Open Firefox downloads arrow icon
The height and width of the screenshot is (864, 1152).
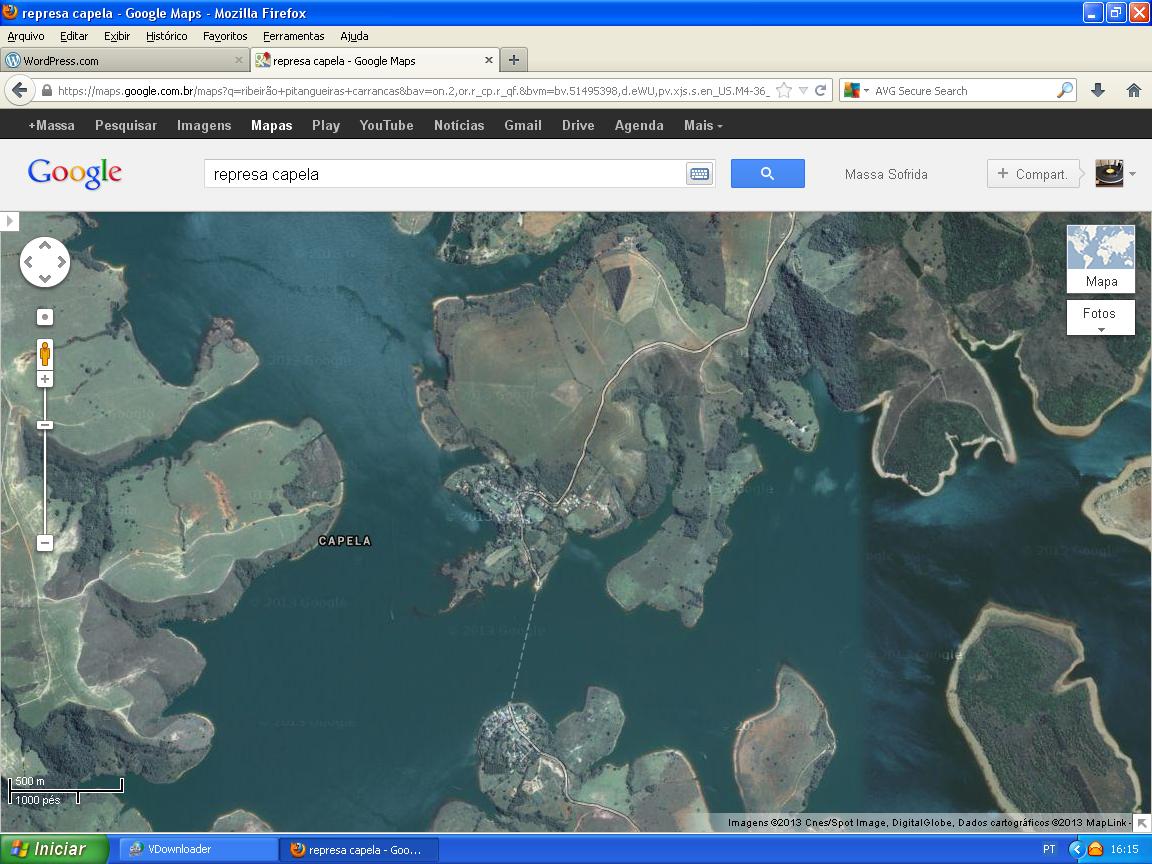click(1097, 90)
